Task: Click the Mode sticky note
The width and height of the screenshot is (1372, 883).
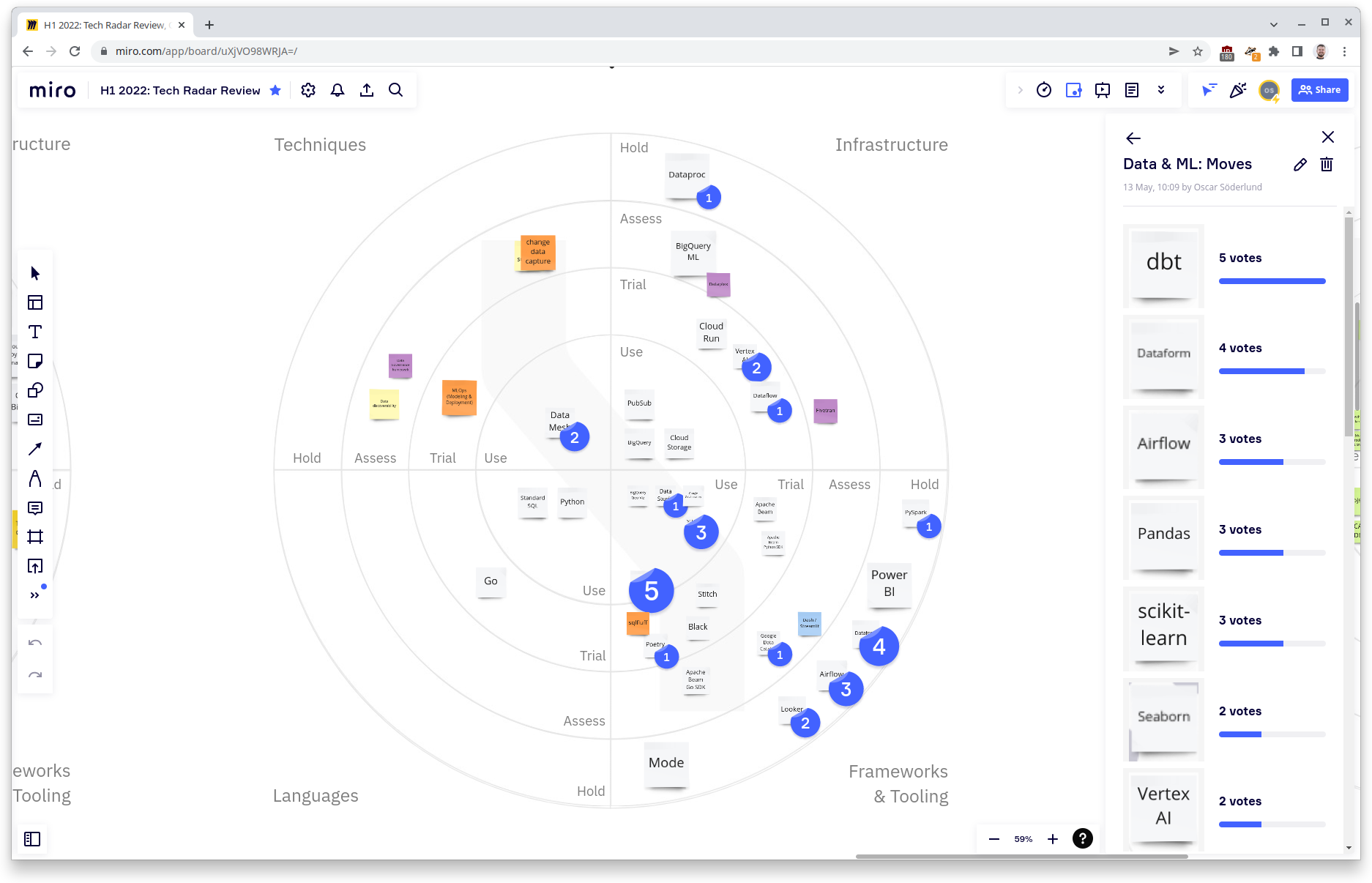Action: point(666,764)
